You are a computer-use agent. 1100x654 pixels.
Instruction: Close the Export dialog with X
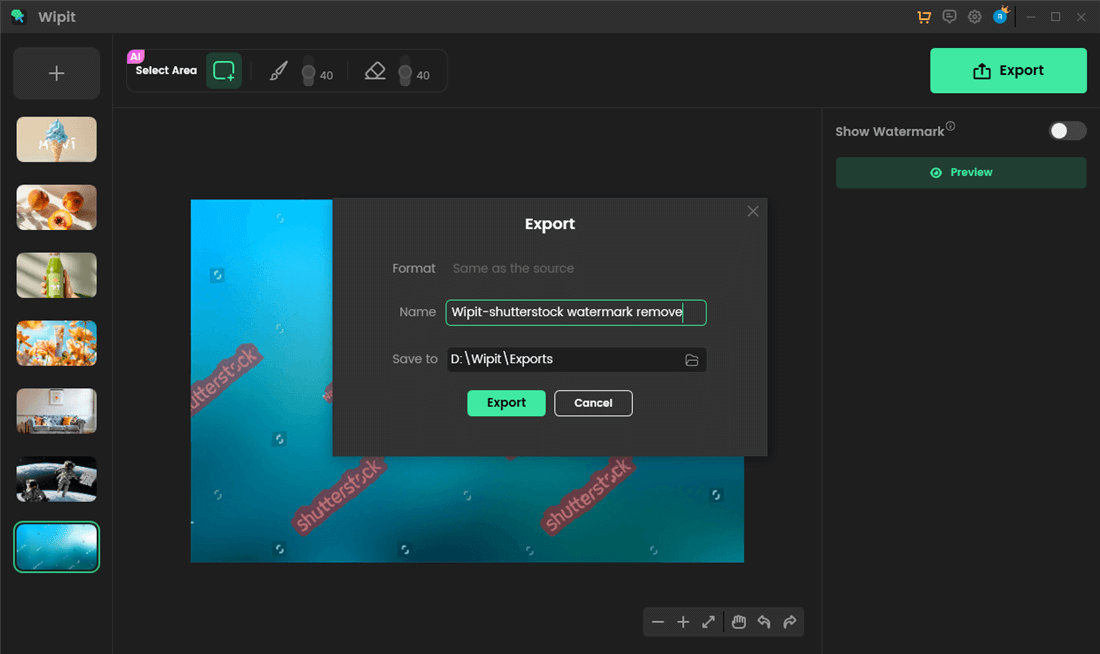753,211
